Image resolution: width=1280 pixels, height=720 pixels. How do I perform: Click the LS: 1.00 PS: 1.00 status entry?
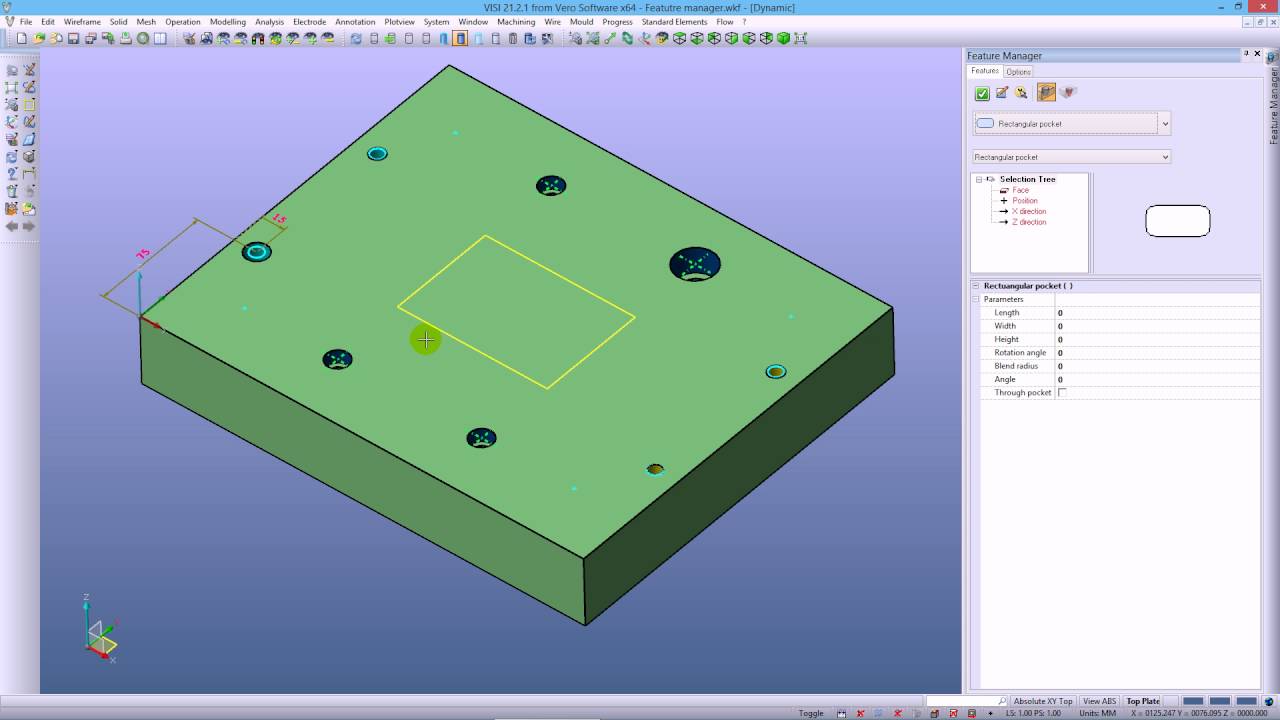(x=1031, y=713)
